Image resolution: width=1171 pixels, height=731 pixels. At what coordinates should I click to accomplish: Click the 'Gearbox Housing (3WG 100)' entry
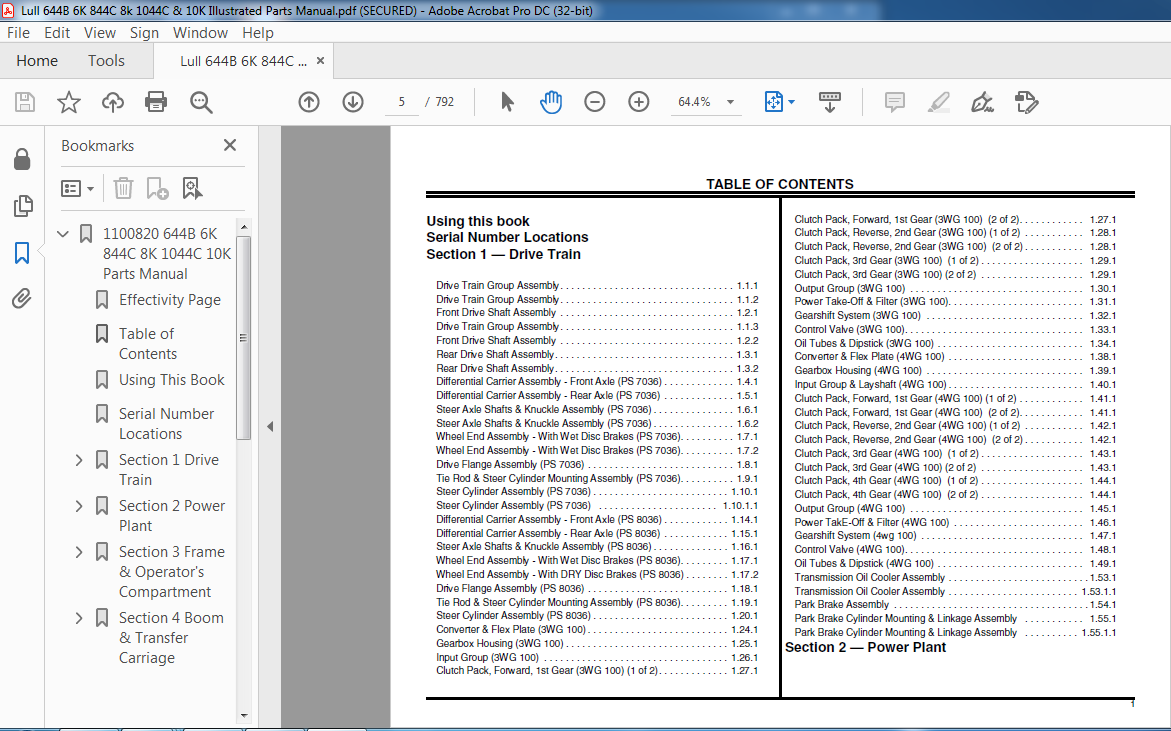(597, 644)
